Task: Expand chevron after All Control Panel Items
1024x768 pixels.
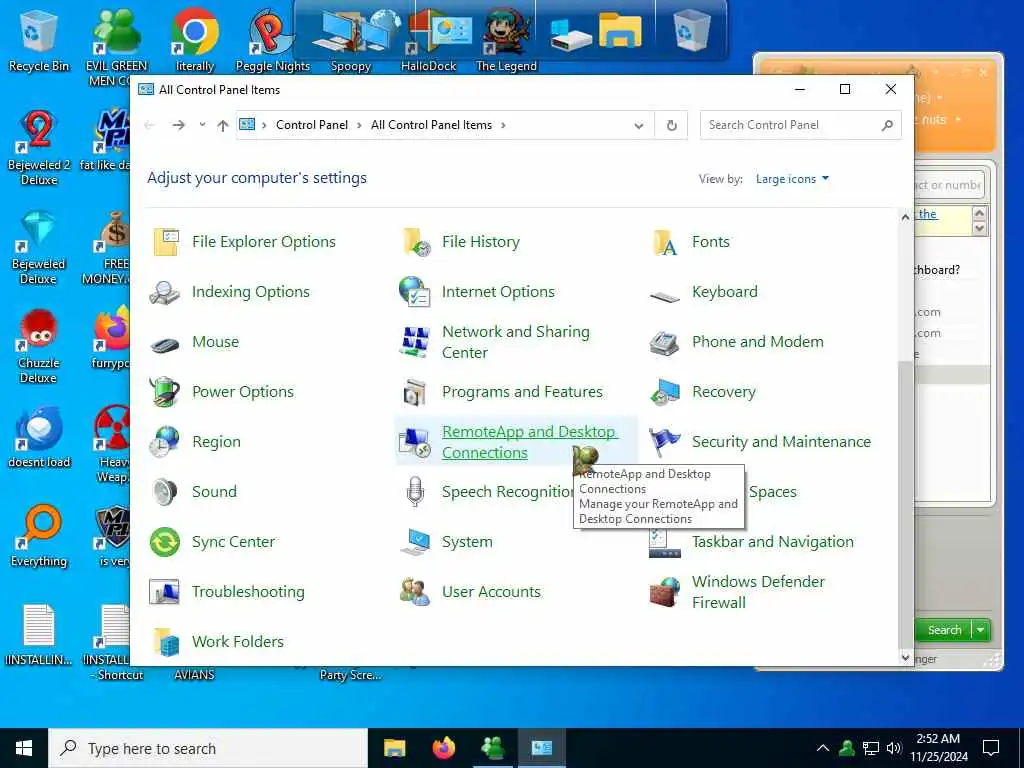Action: 503,125
